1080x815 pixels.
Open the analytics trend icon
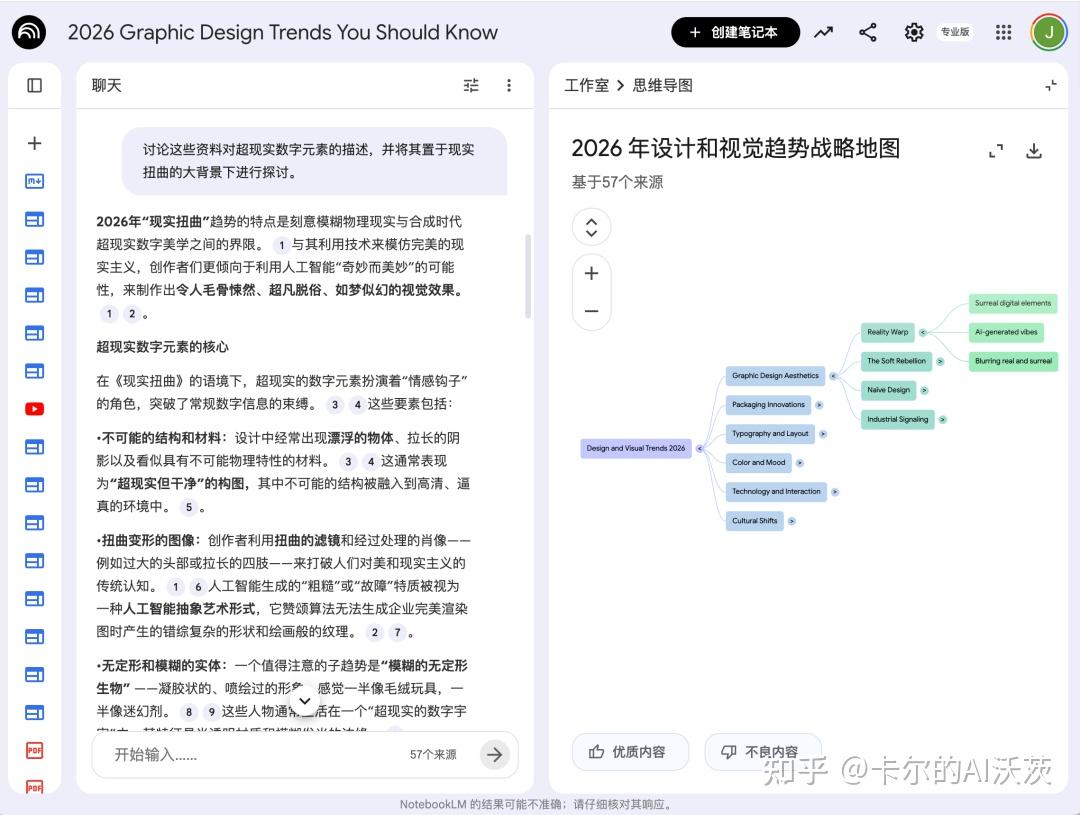(823, 32)
